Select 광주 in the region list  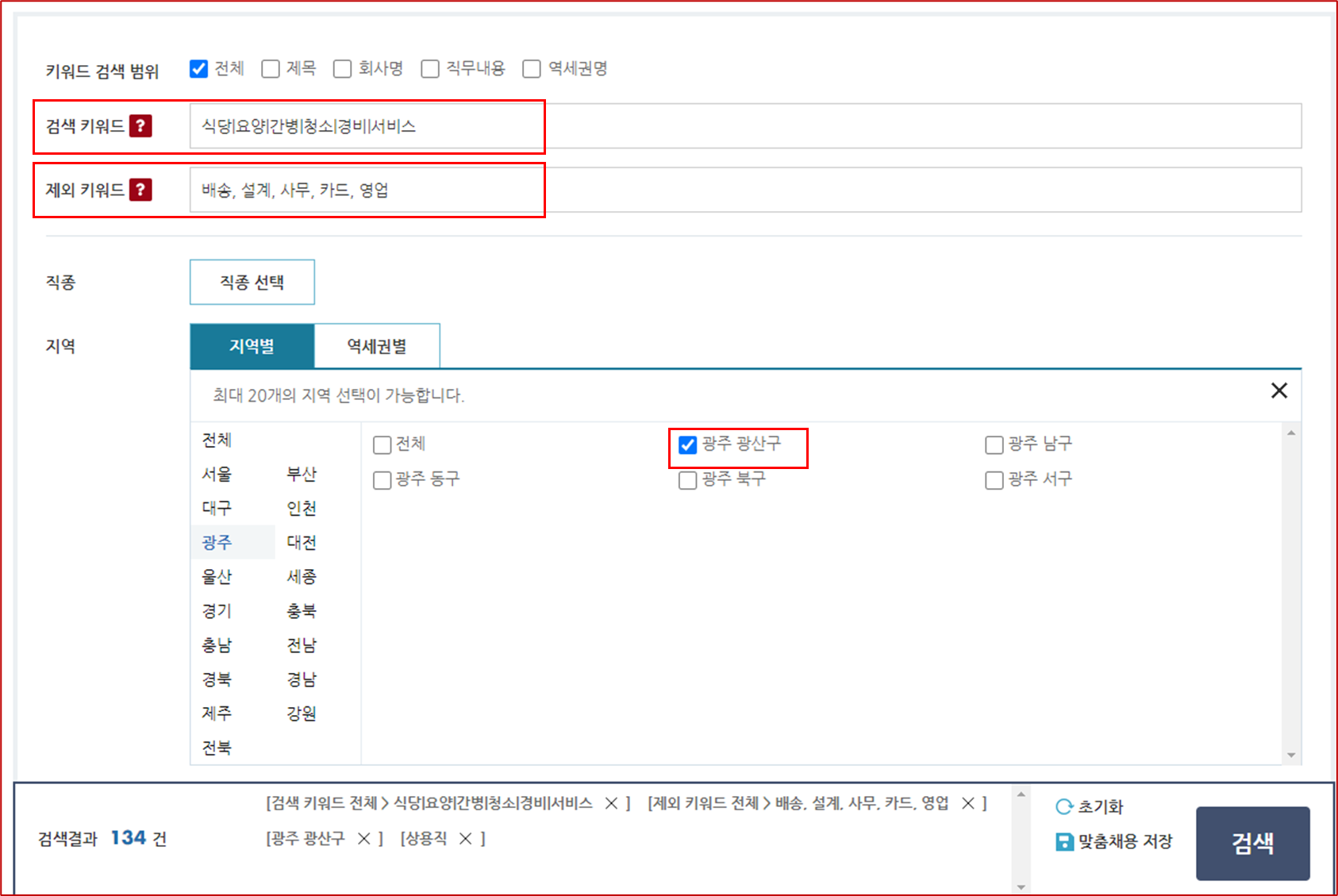[217, 542]
